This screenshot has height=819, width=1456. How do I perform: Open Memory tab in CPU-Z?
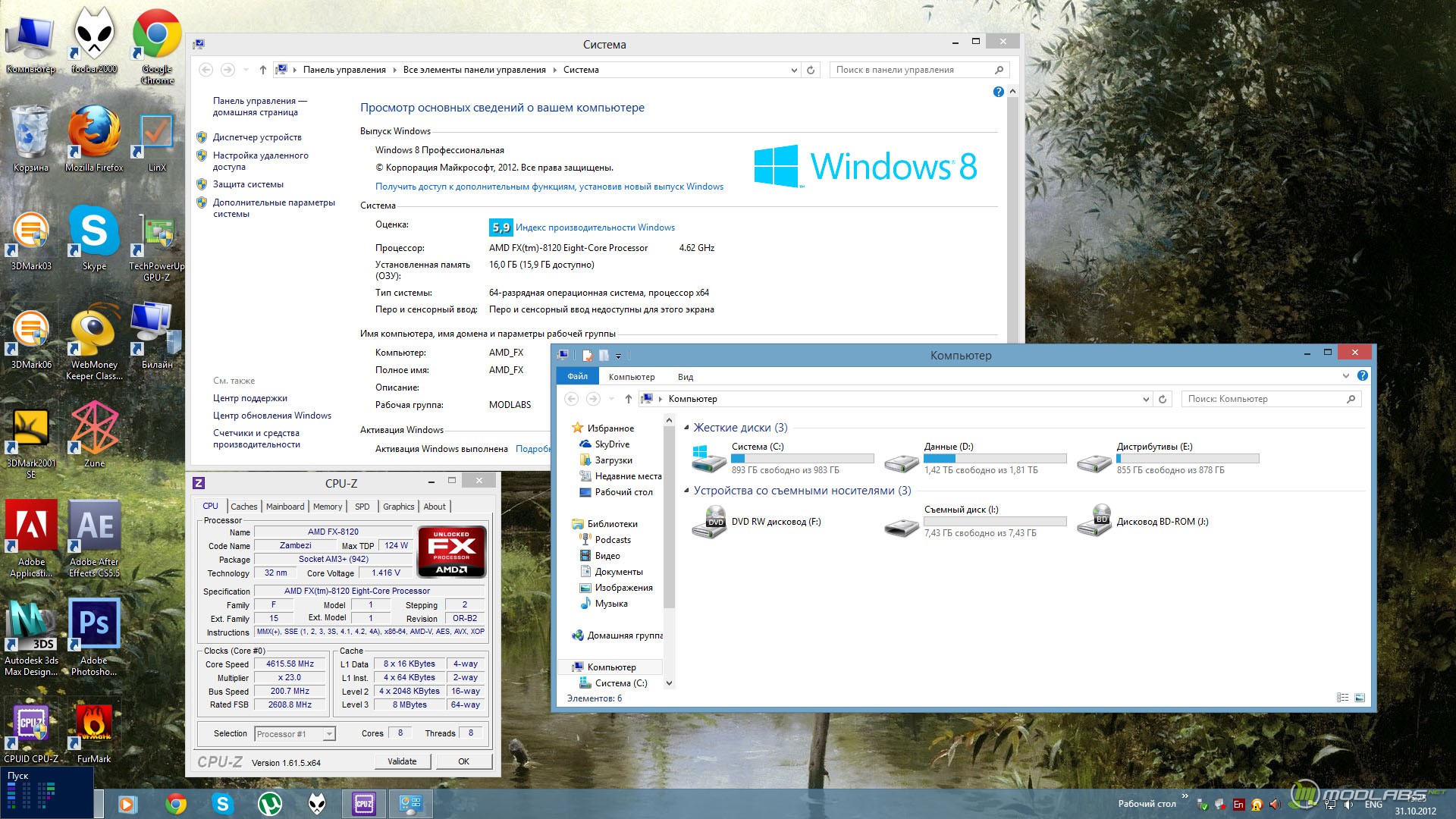328,507
